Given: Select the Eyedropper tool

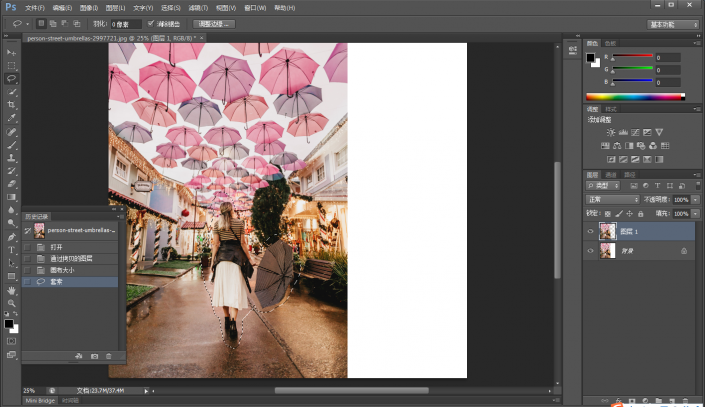Looking at the screenshot, I should (11, 118).
